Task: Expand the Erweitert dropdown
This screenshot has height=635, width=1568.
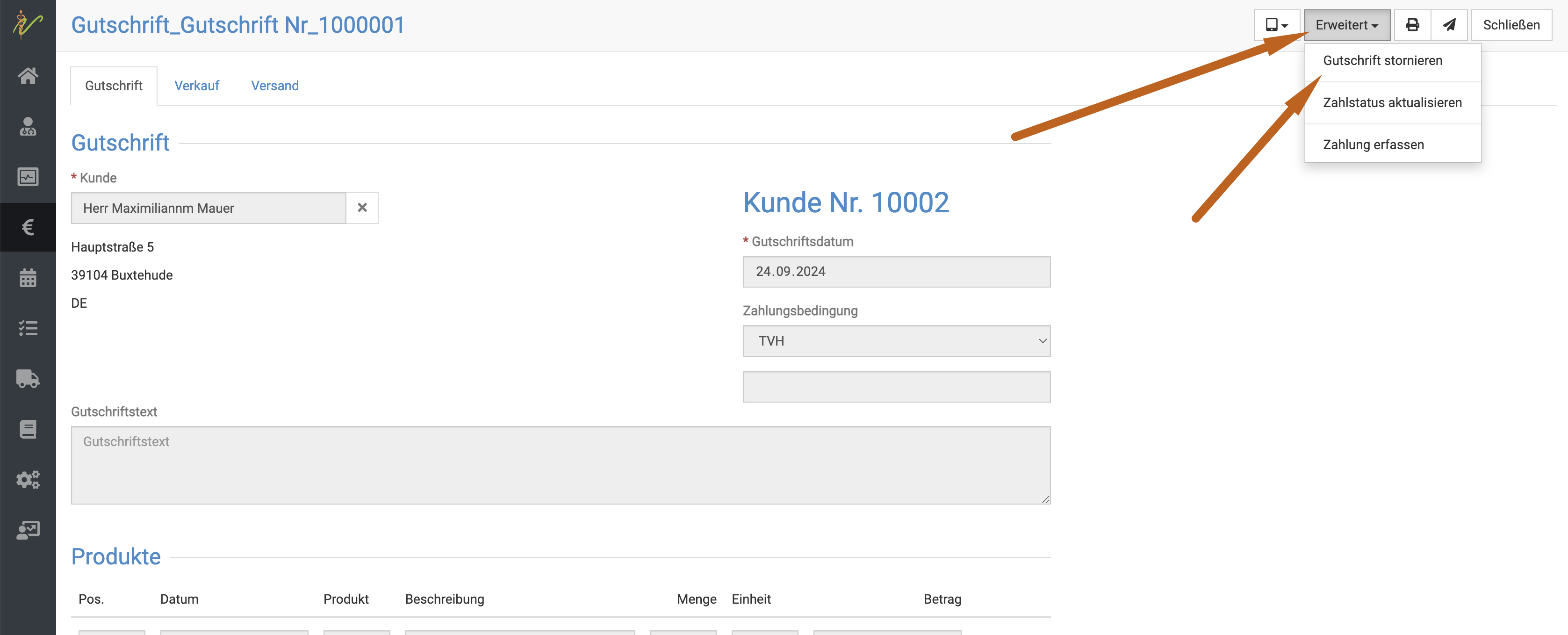Action: 1346,25
